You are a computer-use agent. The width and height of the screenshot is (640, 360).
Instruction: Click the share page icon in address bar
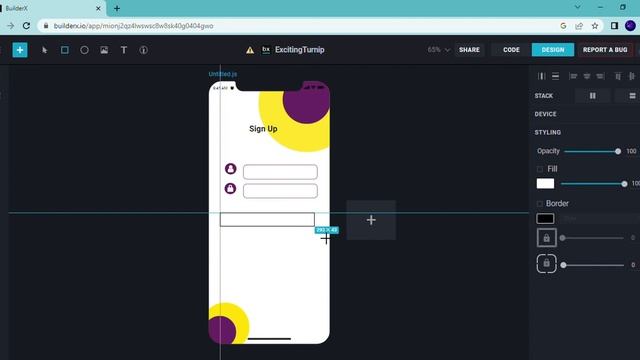click(579, 26)
